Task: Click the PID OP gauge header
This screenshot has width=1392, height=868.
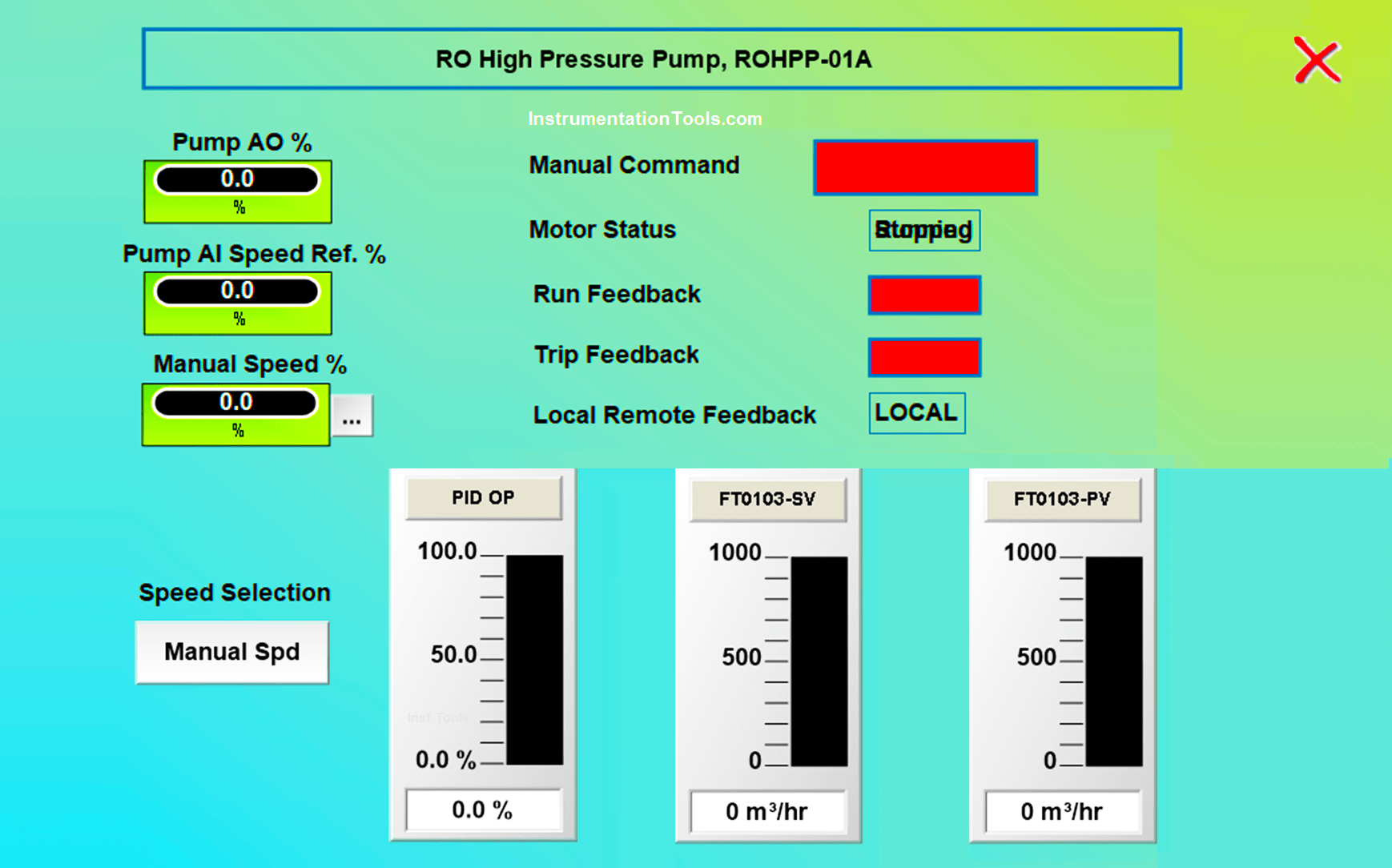Action: [x=484, y=497]
